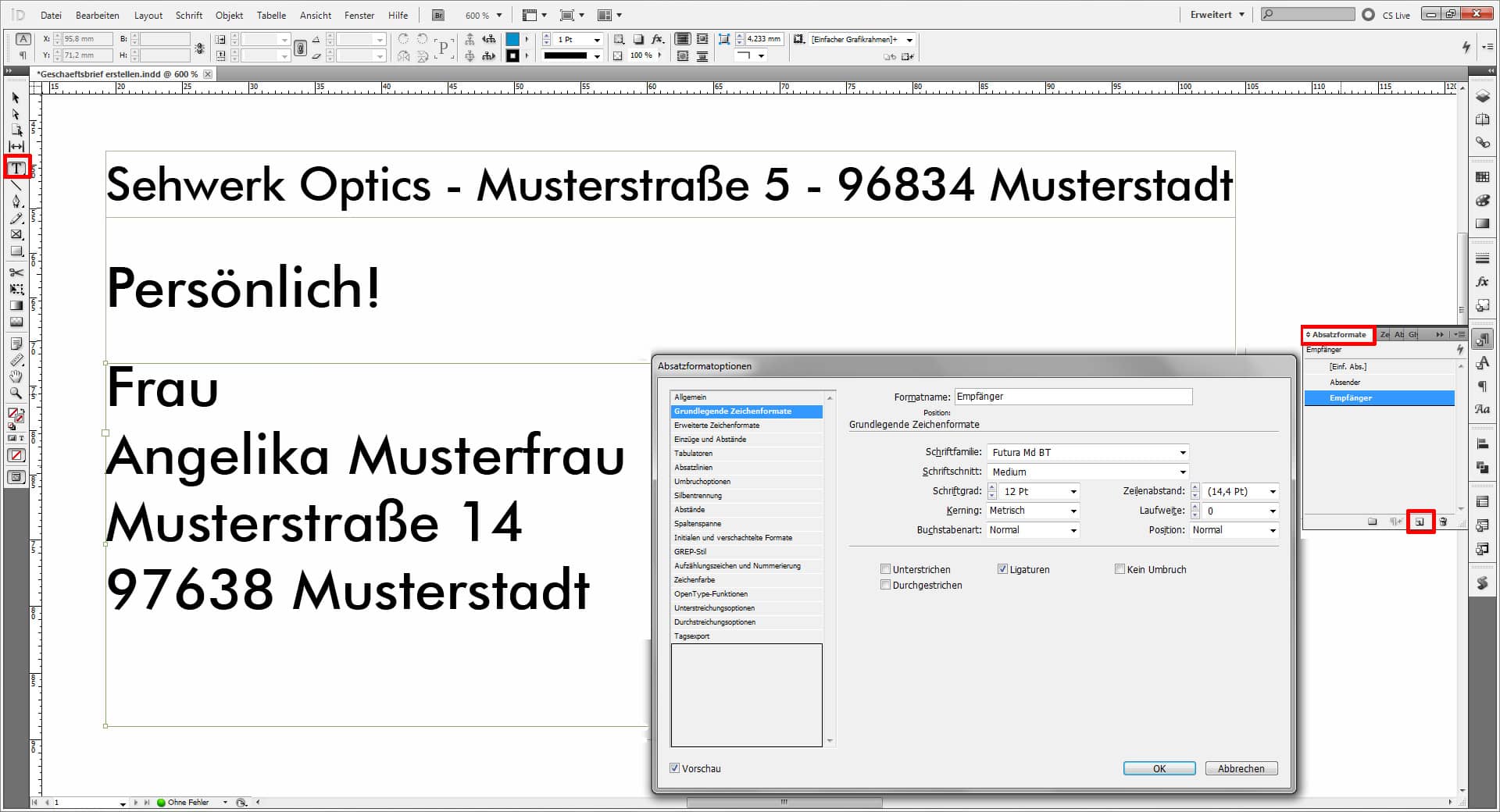Delete style with trash icon in Absatzformate

tap(1443, 522)
